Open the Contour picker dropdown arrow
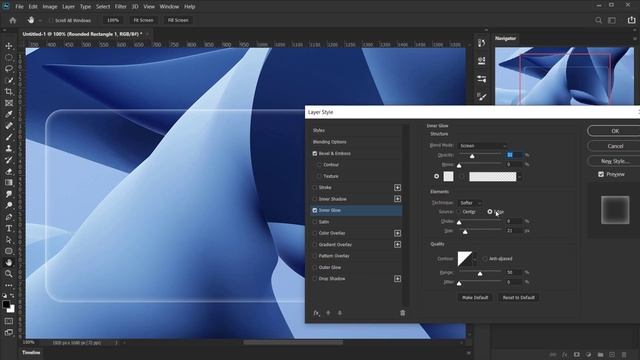This screenshot has width=640, height=360. [475, 259]
